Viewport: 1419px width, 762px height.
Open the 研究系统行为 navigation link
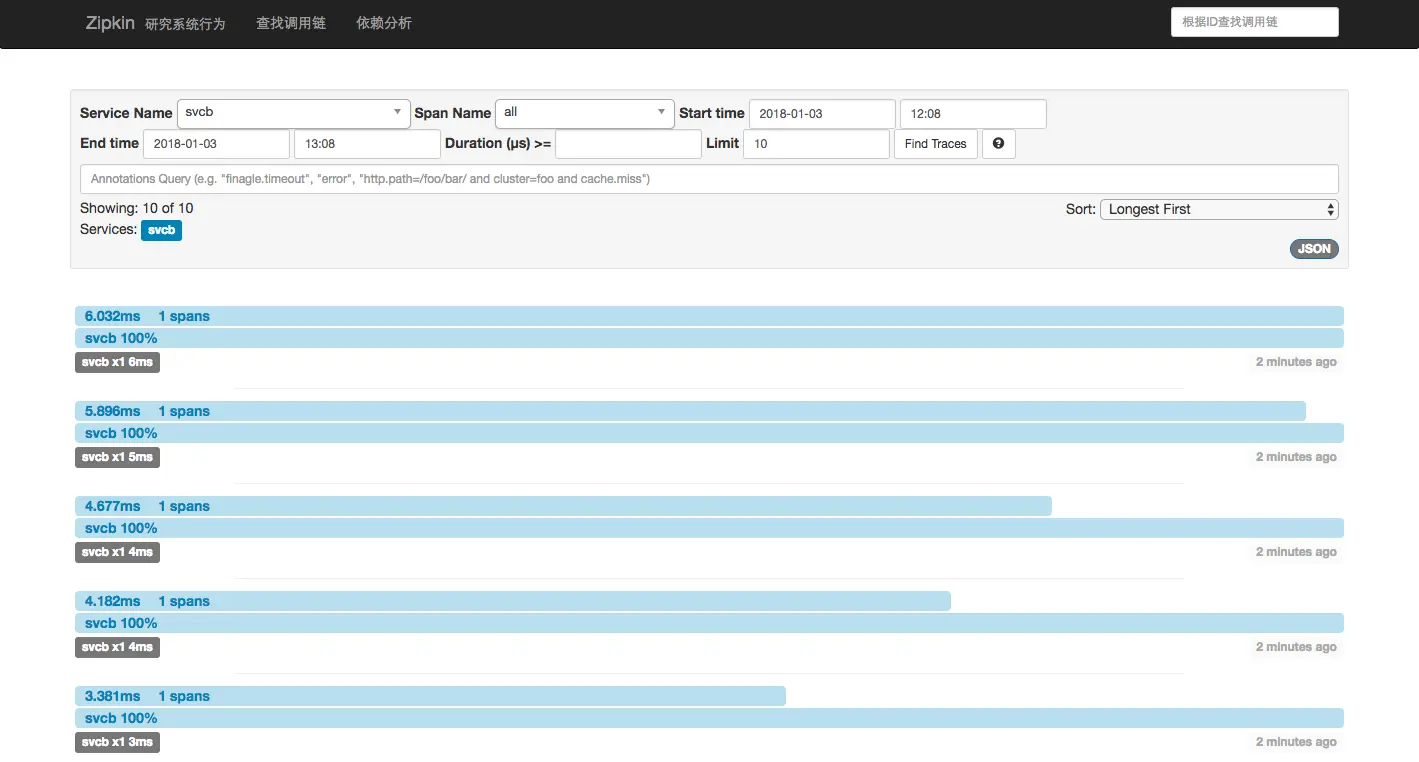185,23
